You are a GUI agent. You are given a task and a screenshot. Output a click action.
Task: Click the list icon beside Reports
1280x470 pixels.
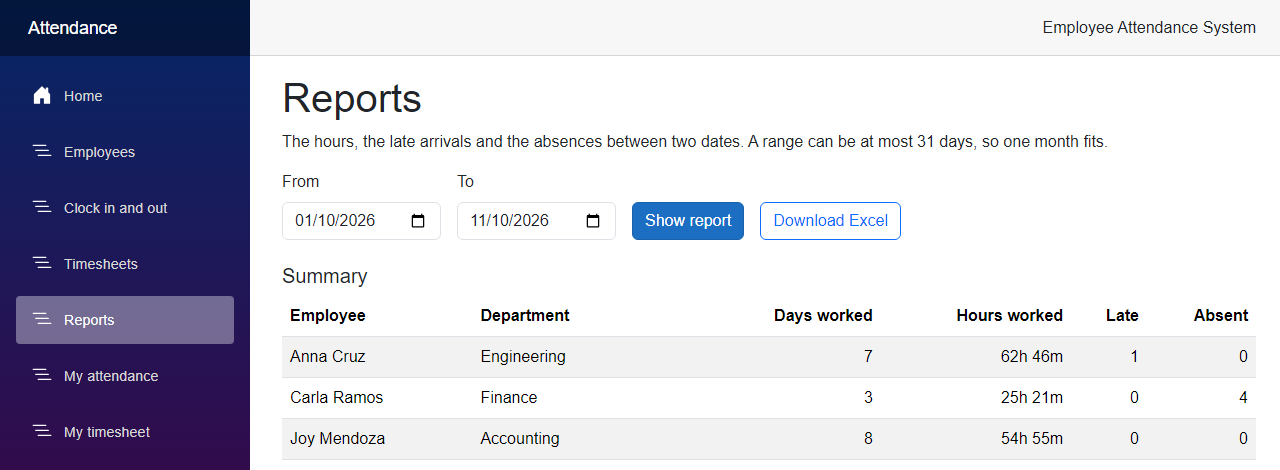[x=42, y=320]
